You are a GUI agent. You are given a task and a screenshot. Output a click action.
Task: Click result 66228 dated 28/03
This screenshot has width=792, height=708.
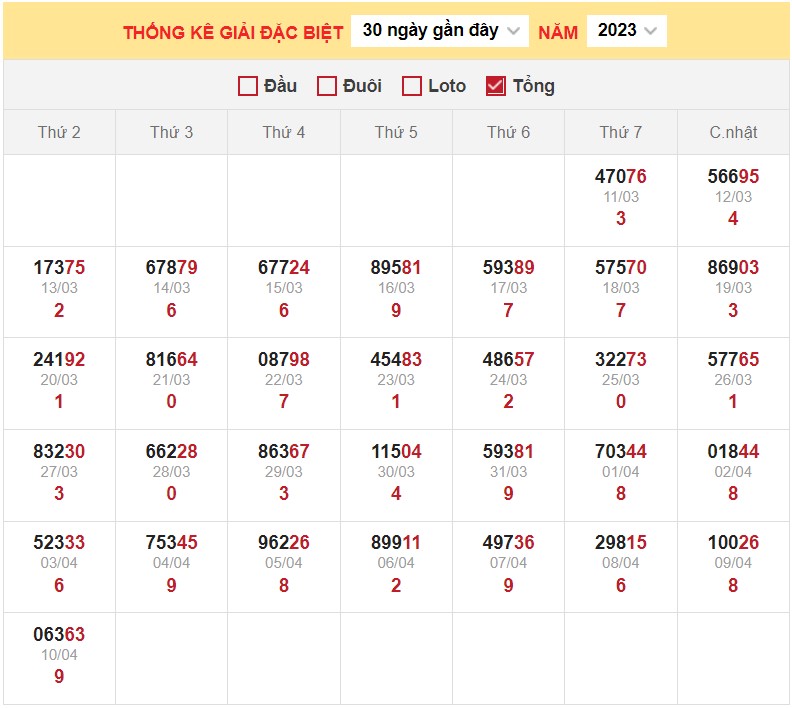pyautogui.click(x=171, y=452)
